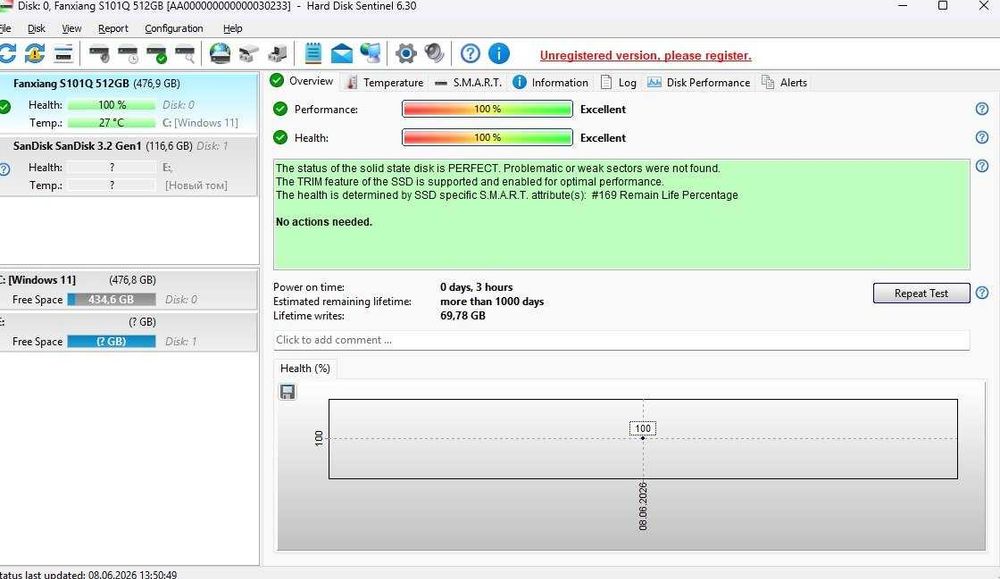Click the globe-with-monitor network icon
1000x579 pixels.
[371, 54]
